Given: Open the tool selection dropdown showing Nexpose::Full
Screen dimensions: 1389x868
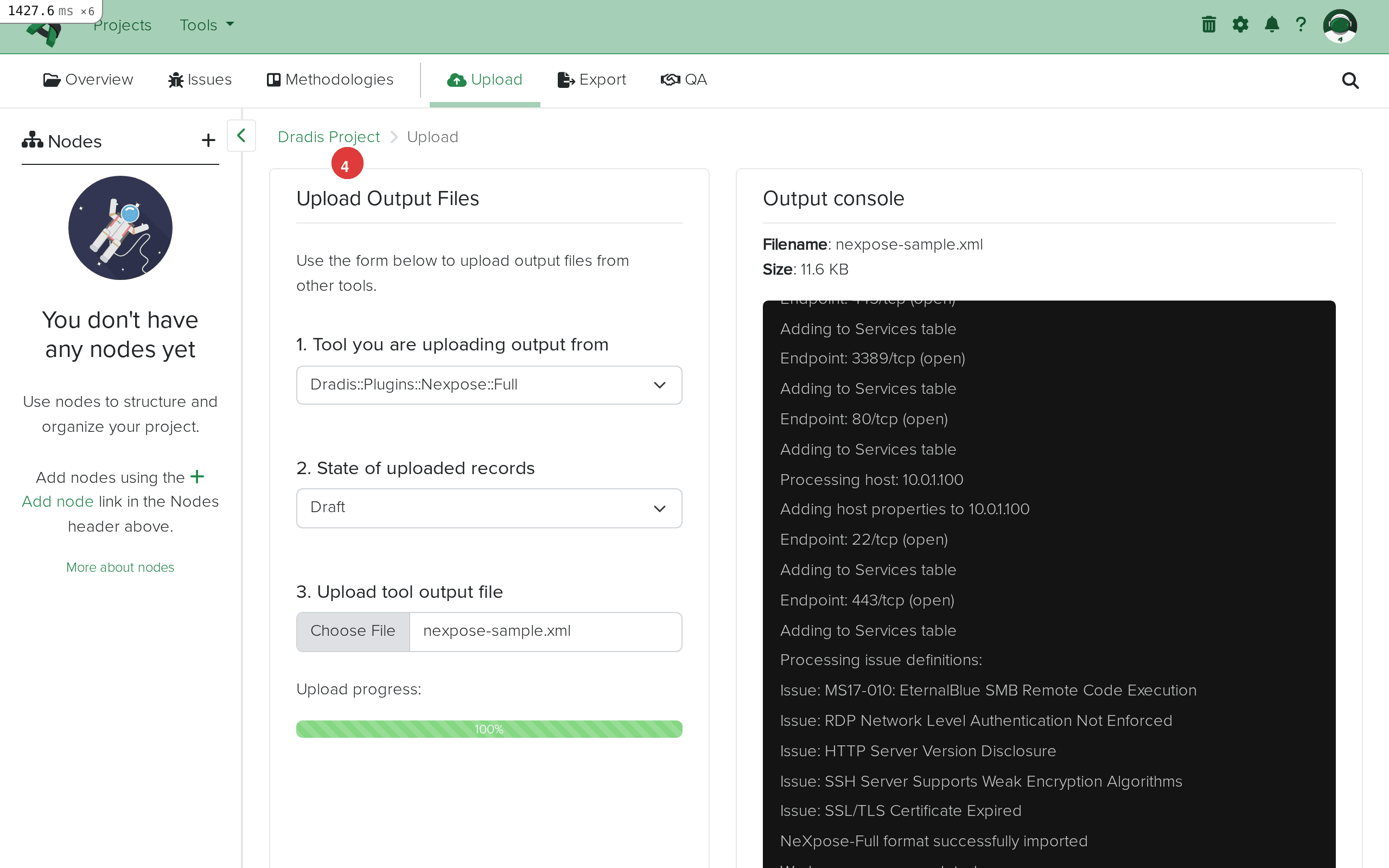Looking at the screenshot, I should pyautogui.click(x=488, y=385).
